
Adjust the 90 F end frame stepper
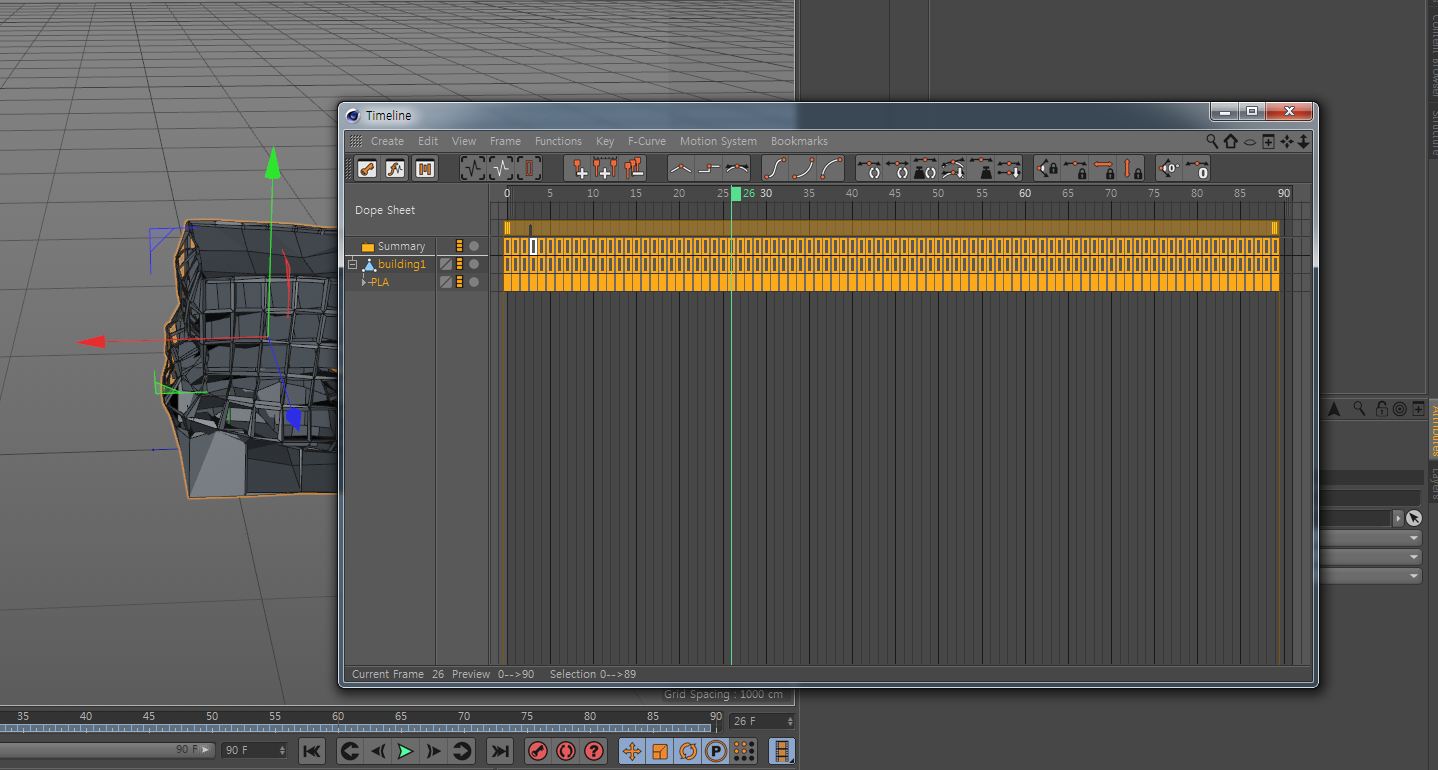282,750
